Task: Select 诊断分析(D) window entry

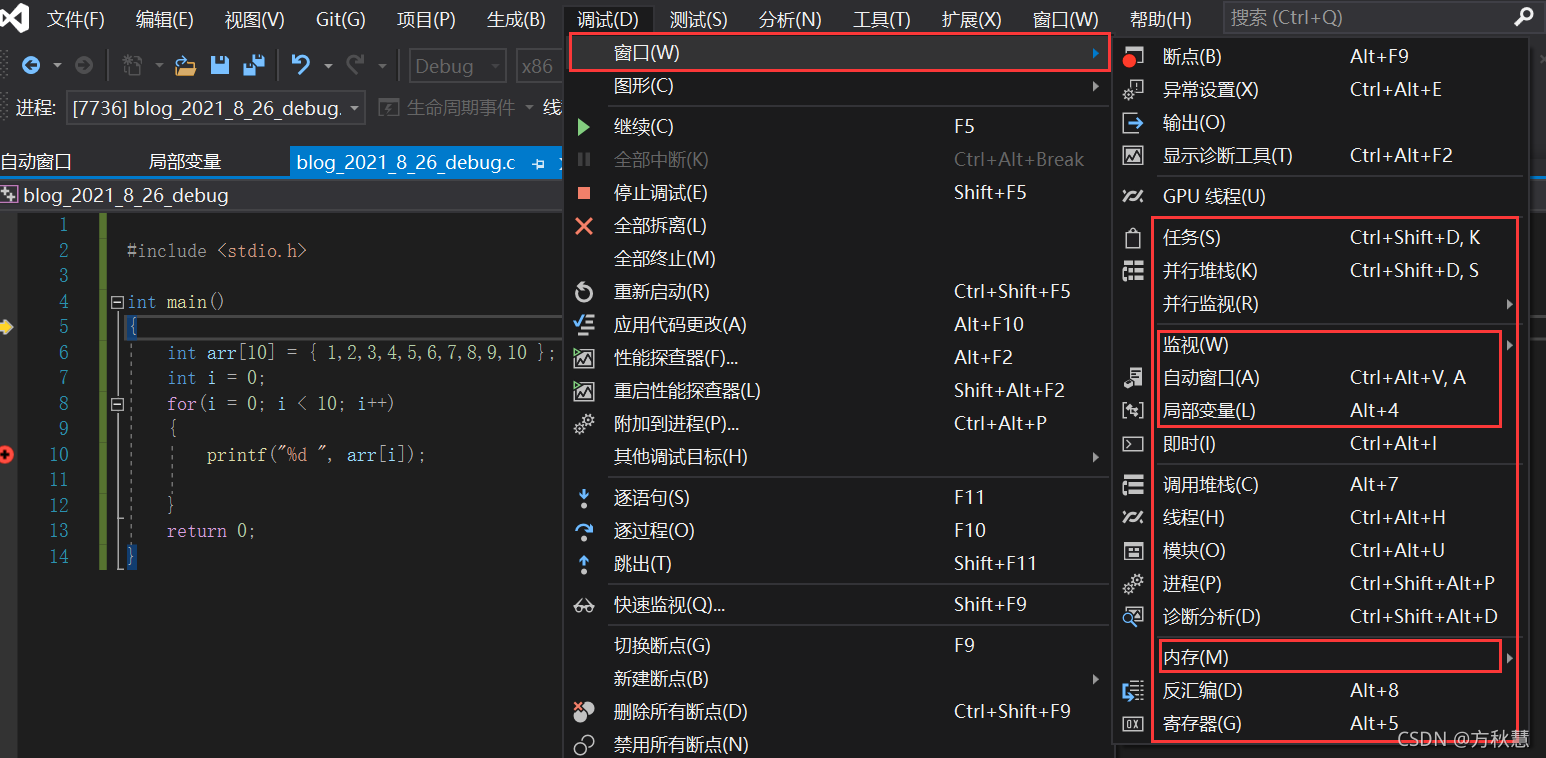Action: 1319,617
